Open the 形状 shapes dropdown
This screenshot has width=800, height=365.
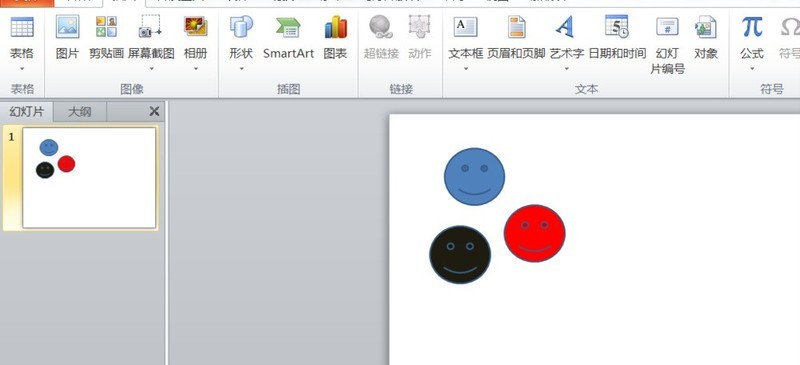(x=241, y=68)
